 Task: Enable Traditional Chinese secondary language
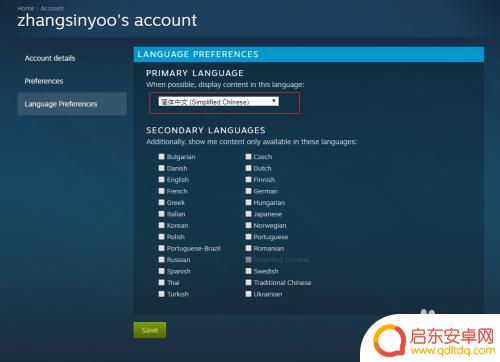pyautogui.click(x=248, y=282)
